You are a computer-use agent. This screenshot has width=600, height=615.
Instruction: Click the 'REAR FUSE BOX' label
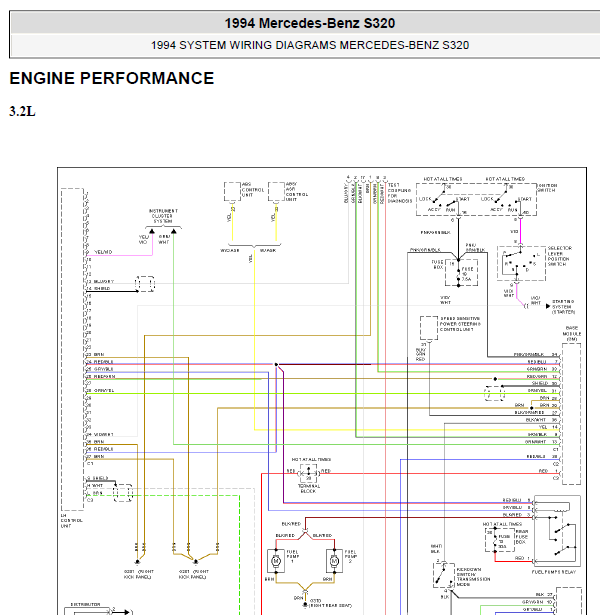click(x=522, y=537)
